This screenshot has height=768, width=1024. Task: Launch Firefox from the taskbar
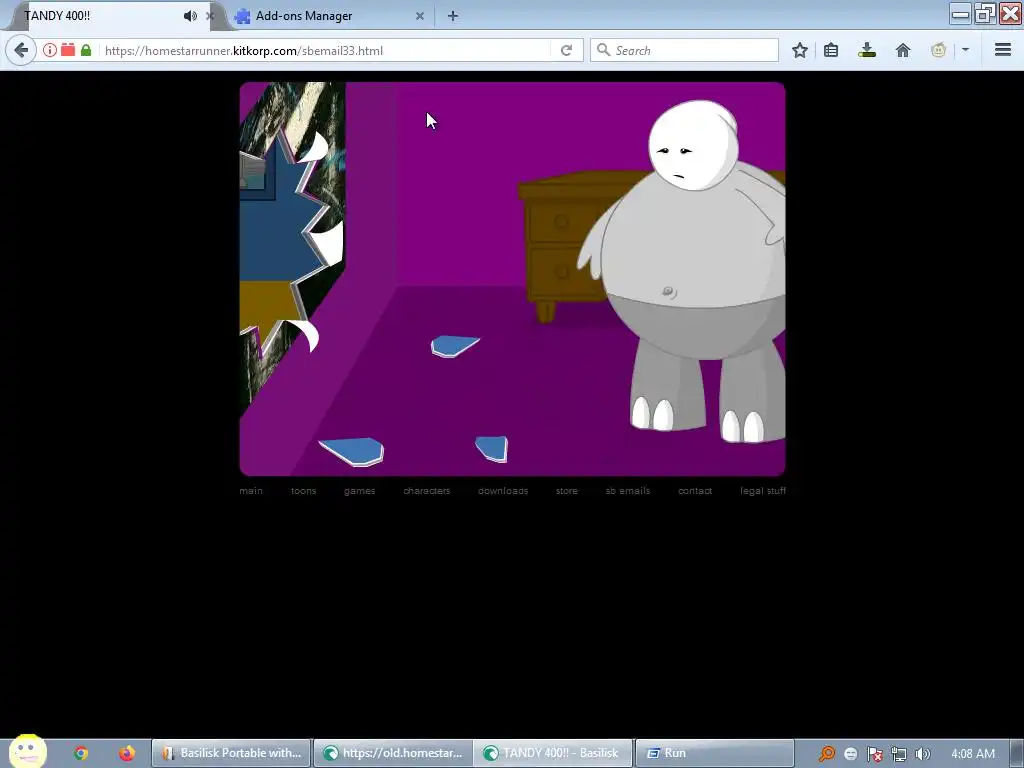pyautogui.click(x=127, y=753)
